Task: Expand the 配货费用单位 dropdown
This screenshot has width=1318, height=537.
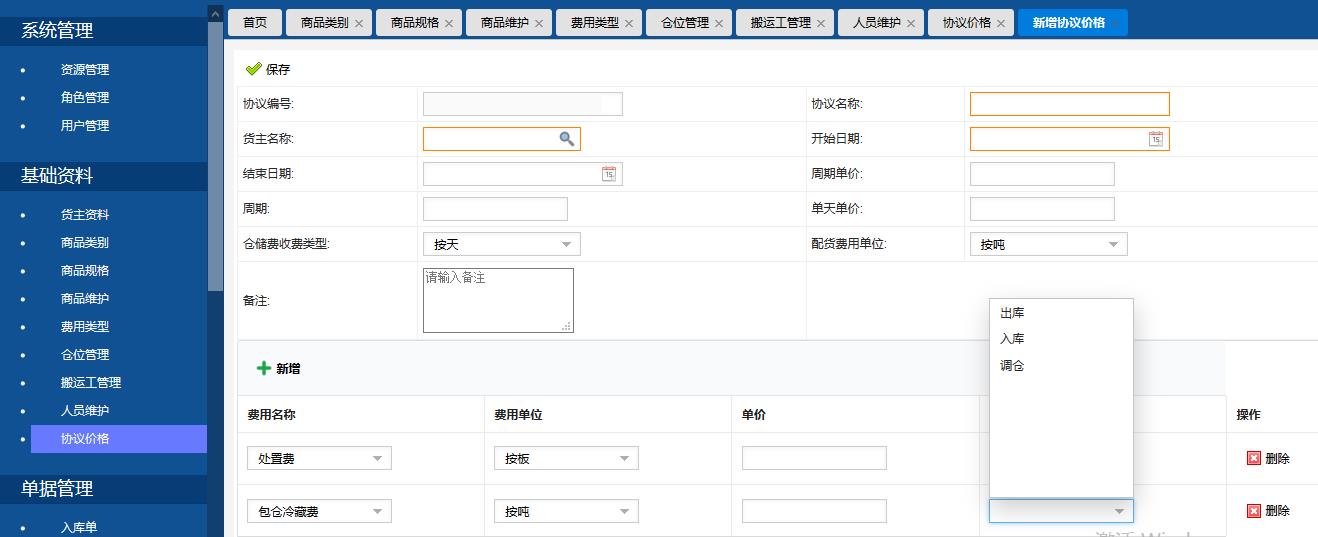Action: coord(1113,244)
